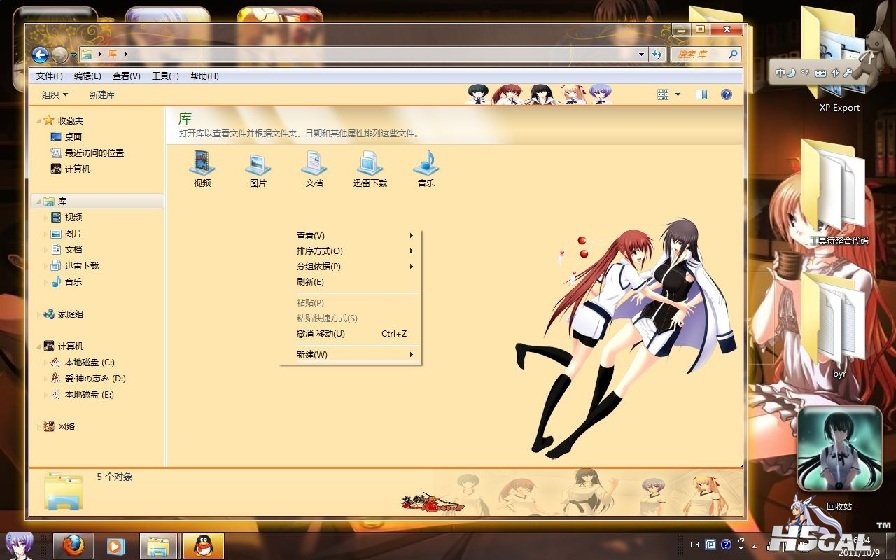Open the view options dropdown arrow
896x560 pixels.
678,94
